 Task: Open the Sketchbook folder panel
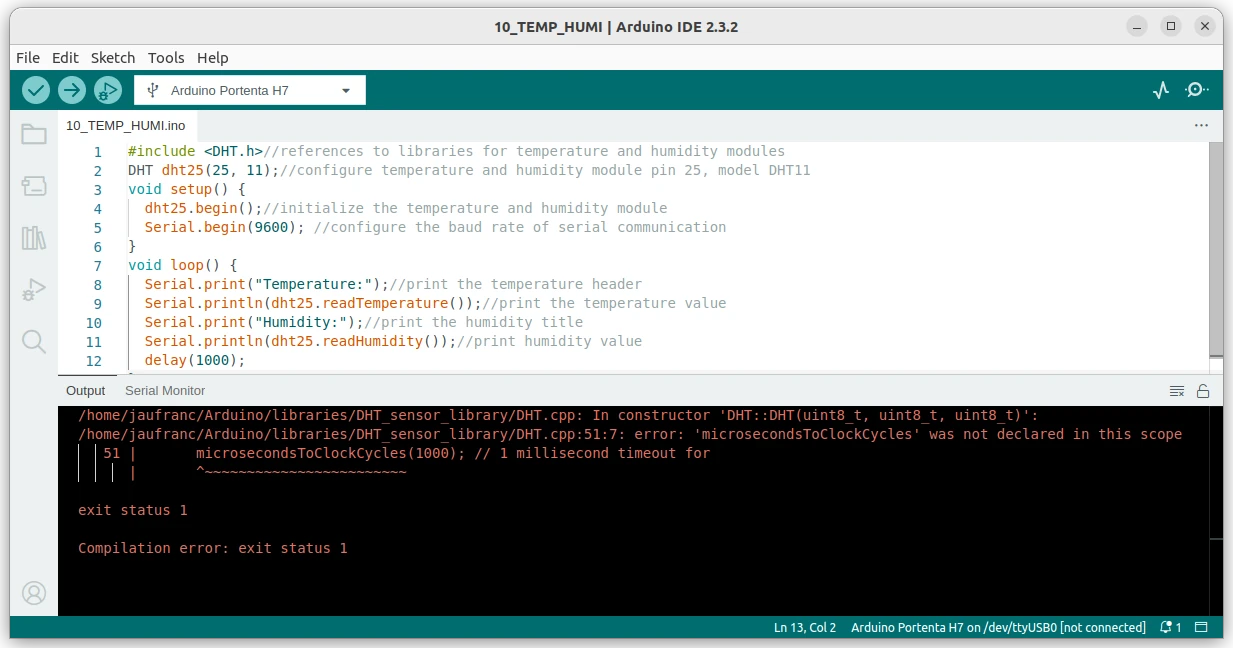click(34, 134)
